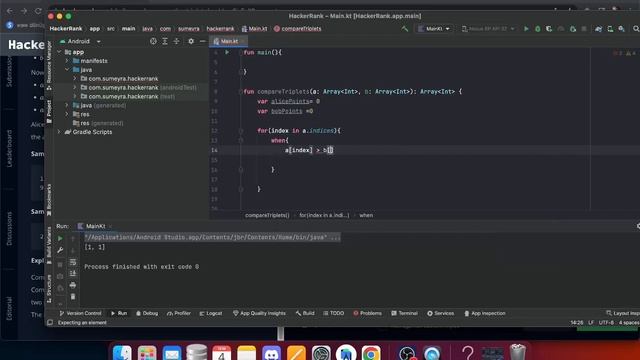Image resolution: width=640 pixels, height=360 pixels.
Task: Open Google Chrome in the Dock
Action: point(371,353)
